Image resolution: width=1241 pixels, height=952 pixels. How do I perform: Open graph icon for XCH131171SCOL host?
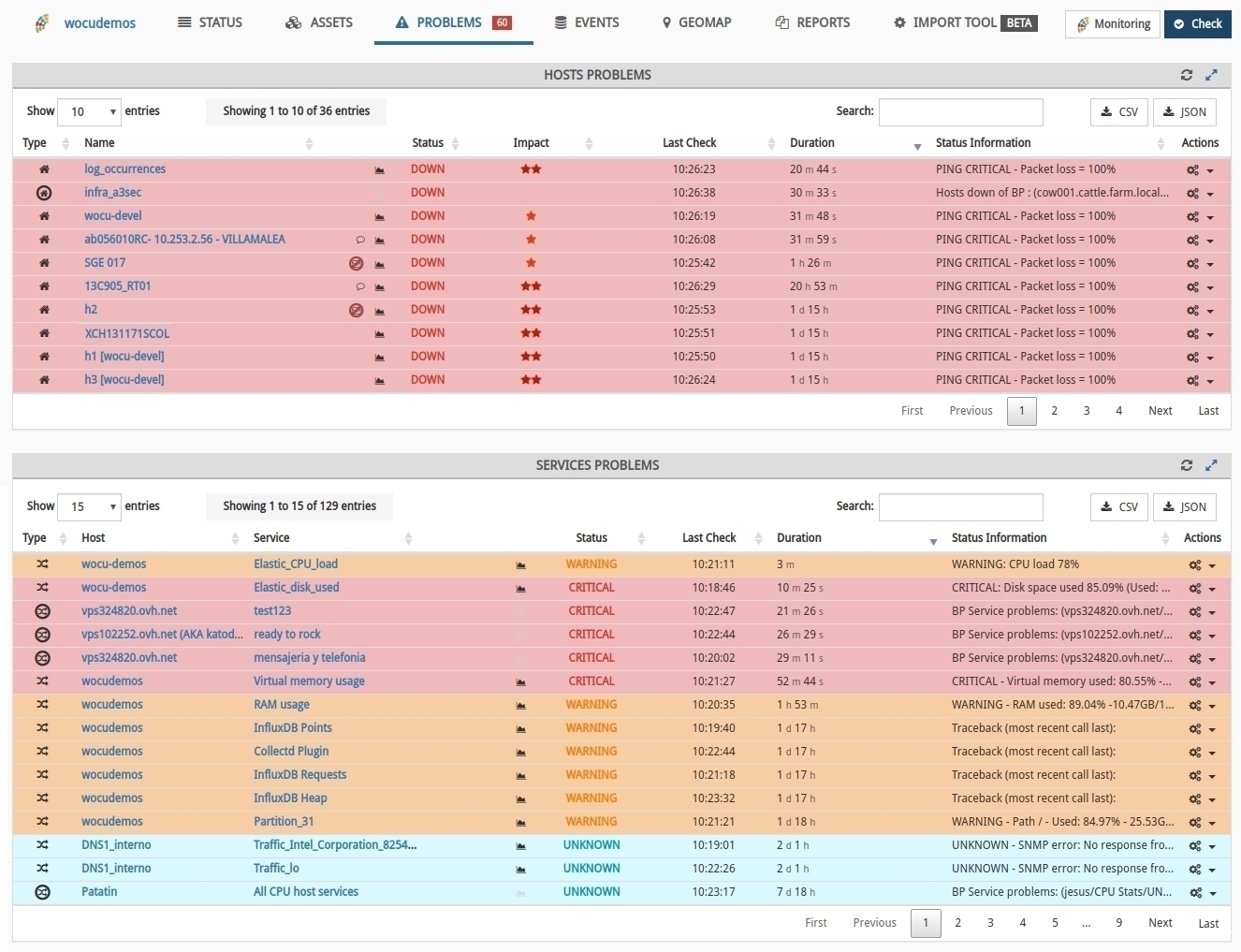click(x=380, y=334)
